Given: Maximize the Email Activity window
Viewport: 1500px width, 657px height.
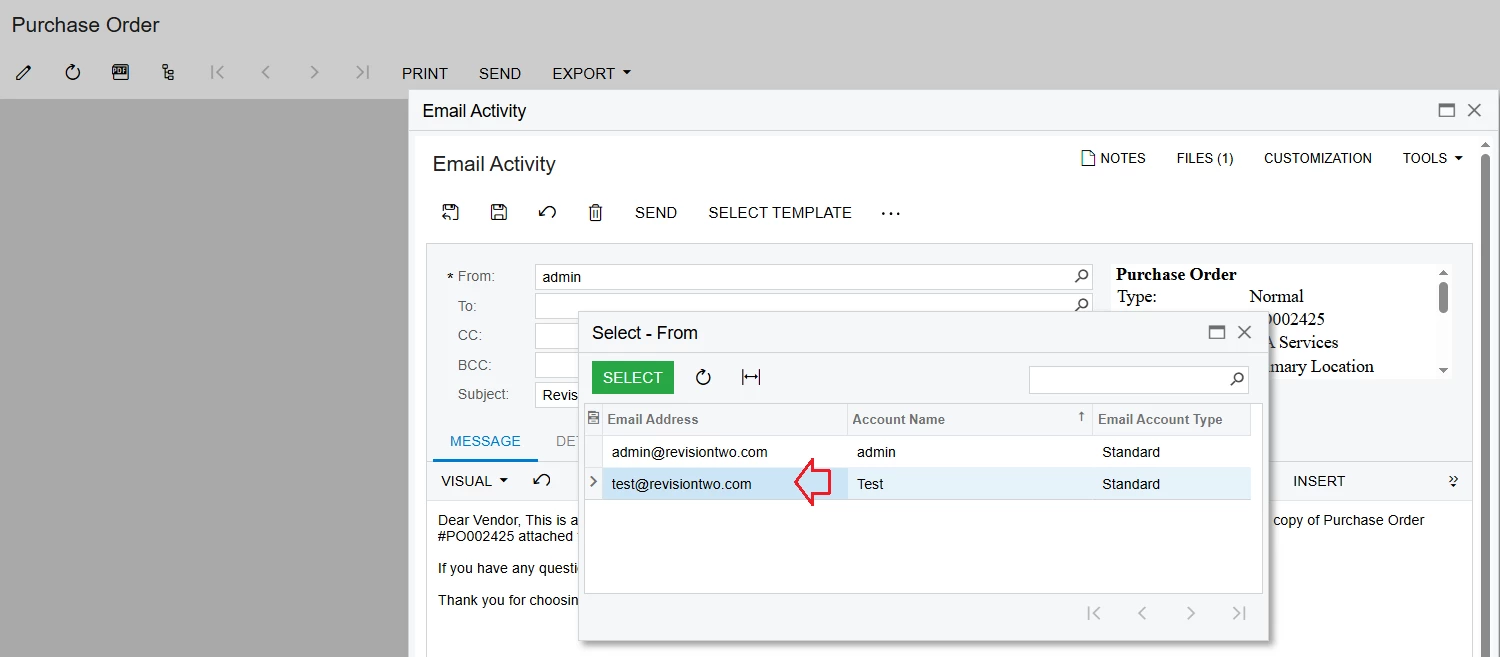Looking at the screenshot, I should coord(1446,111).
